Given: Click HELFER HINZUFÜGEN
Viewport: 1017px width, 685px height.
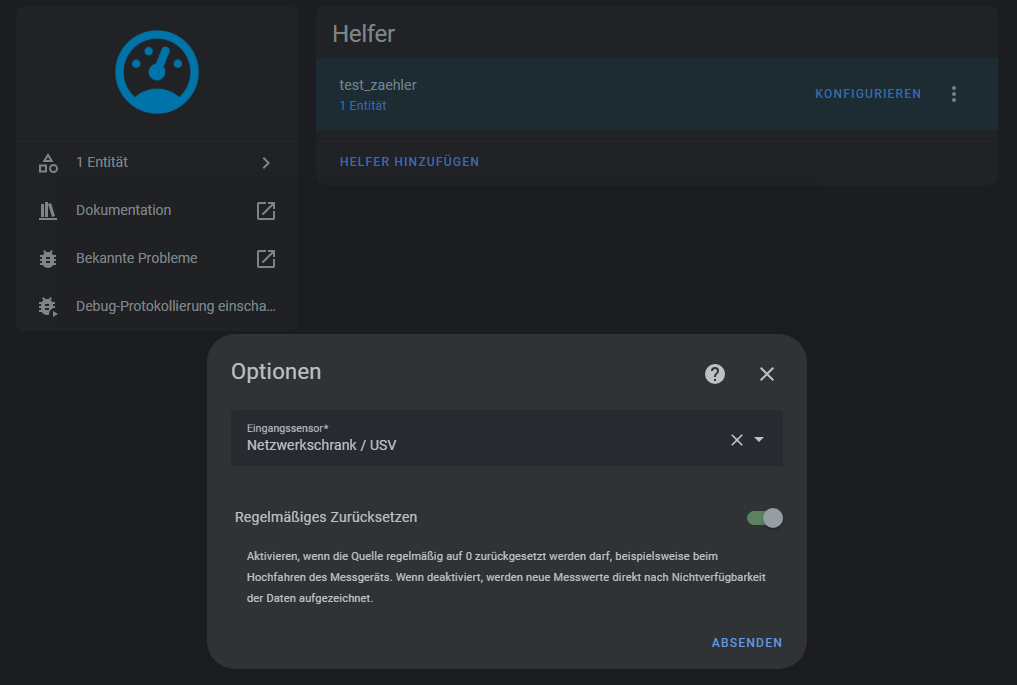Looking at the screenshot, I should (x=409, y=162).
